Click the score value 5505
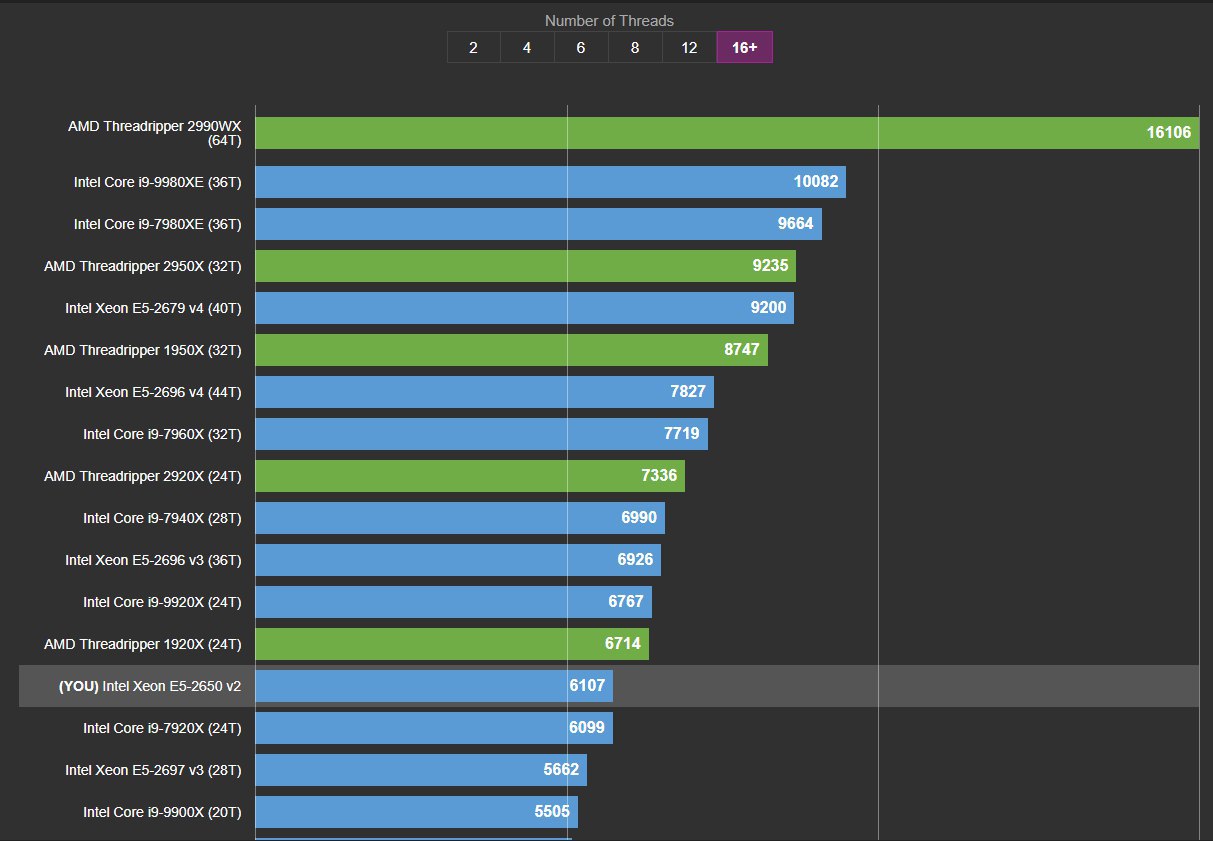This screenshot has height=841, width=1213. coord(552,812)
